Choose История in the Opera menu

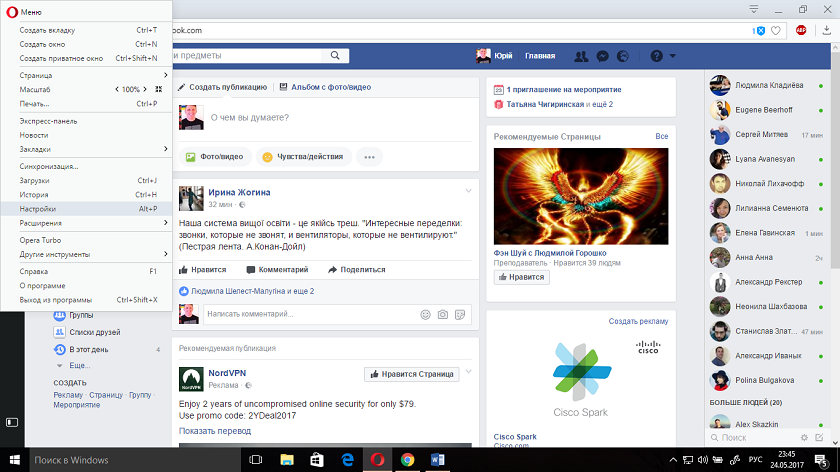point(34,195)
